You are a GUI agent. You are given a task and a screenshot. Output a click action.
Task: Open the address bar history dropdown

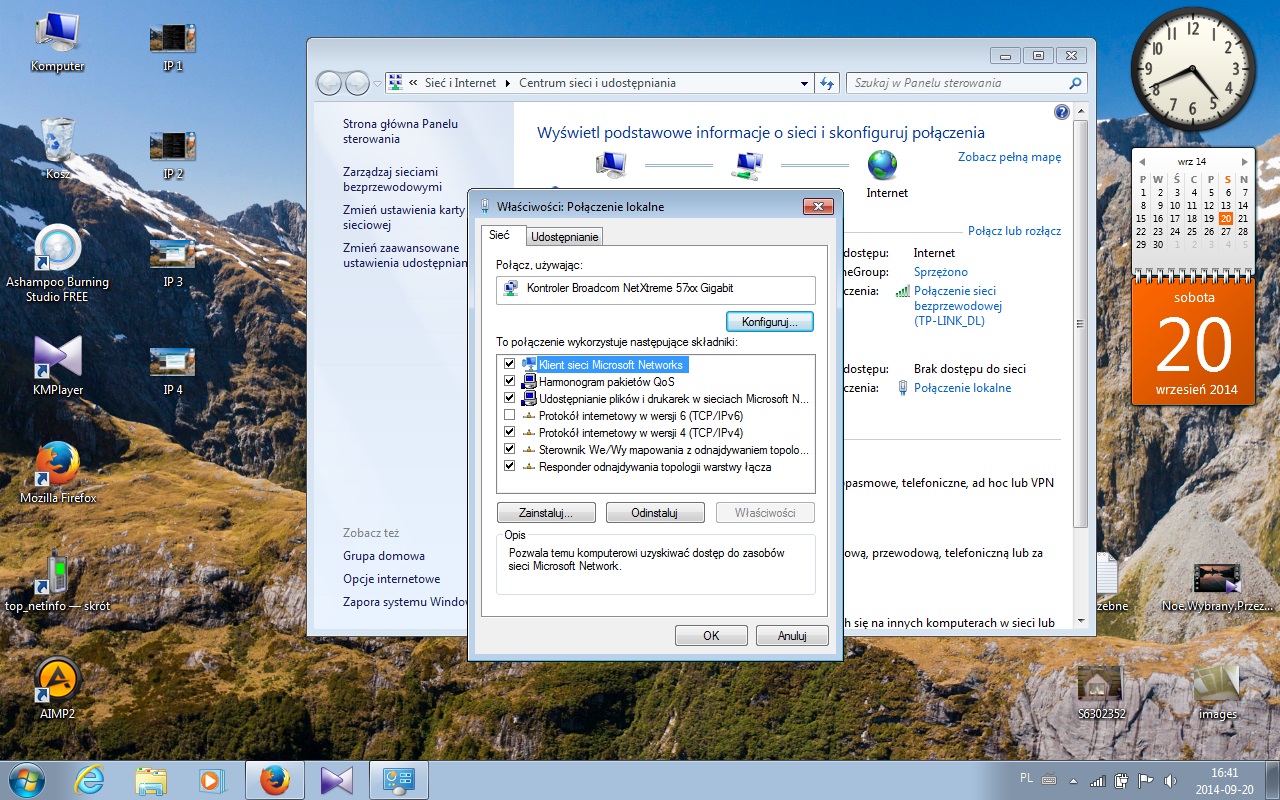(x=806, y=83)
